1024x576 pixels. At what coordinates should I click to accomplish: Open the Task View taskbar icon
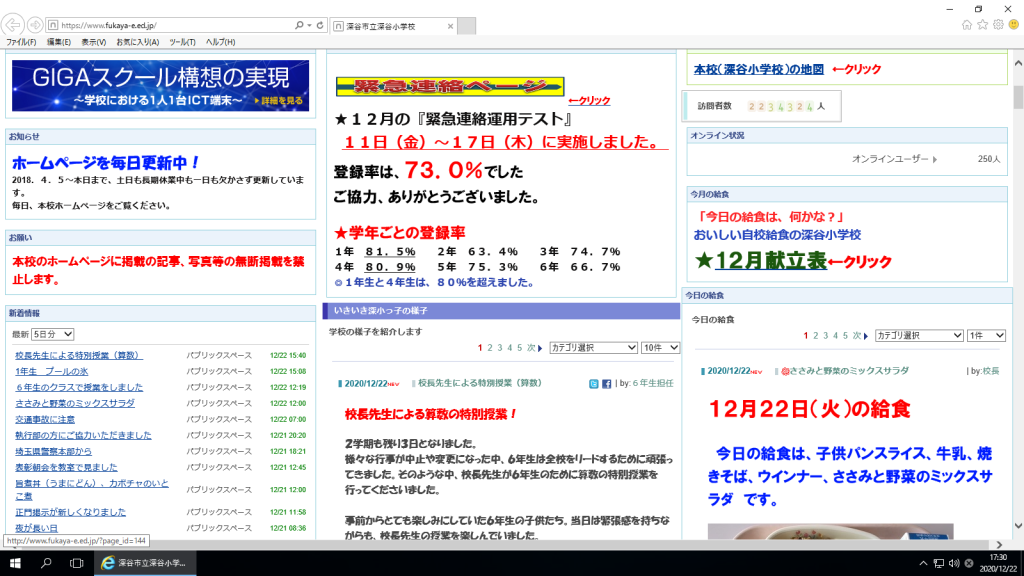click(77, 563)
